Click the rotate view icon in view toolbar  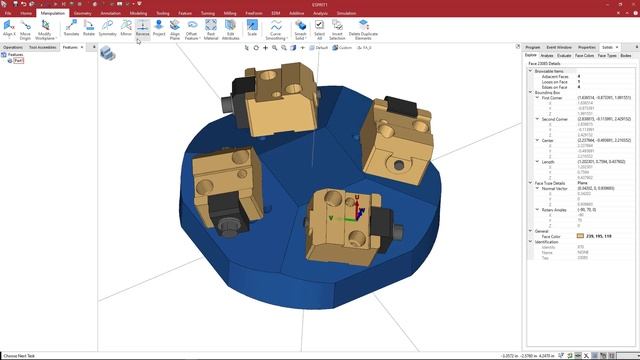[256, 48]
